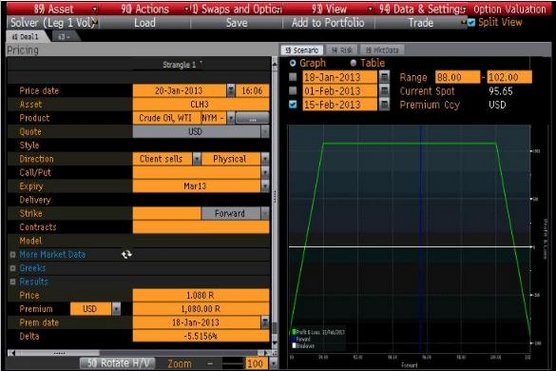
Task: Open the Asset menu
Action: (53, 9)
